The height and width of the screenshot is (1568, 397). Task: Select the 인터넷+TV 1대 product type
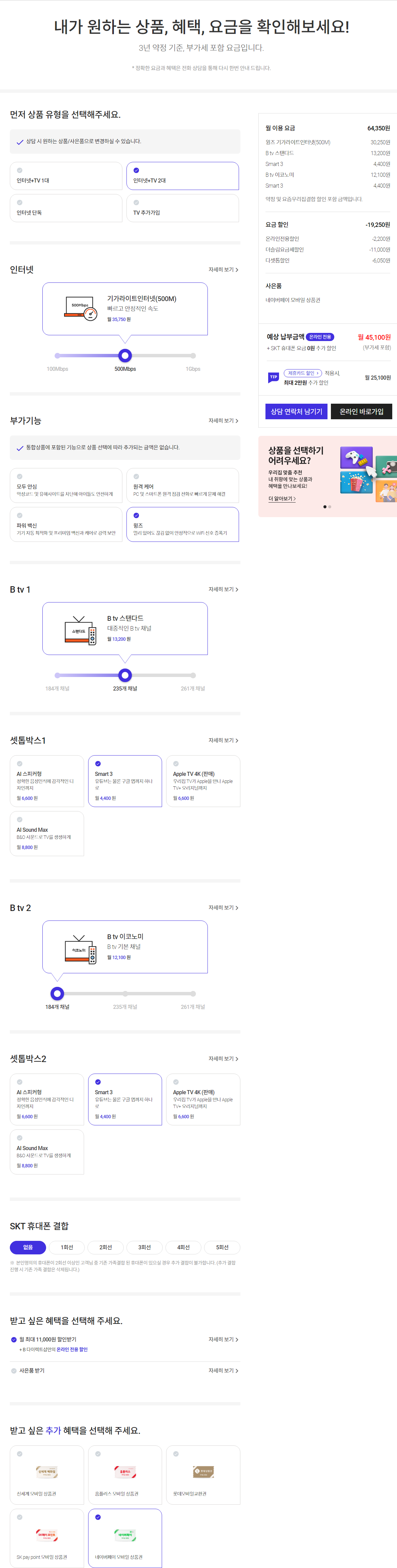(x=66, y=176)
